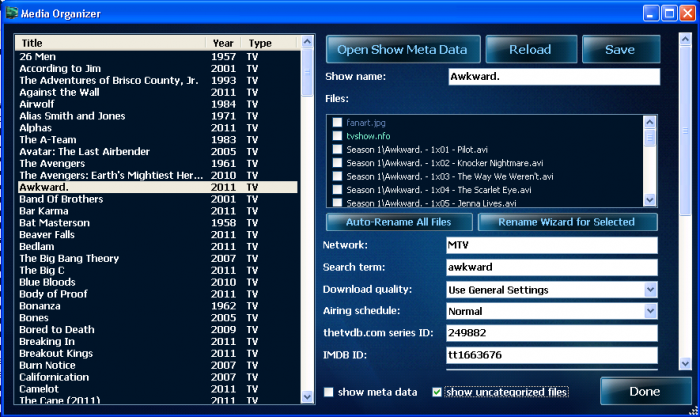700x417 pixels.
Task: Click show list scroll up arrow
Action: (307, 42)
